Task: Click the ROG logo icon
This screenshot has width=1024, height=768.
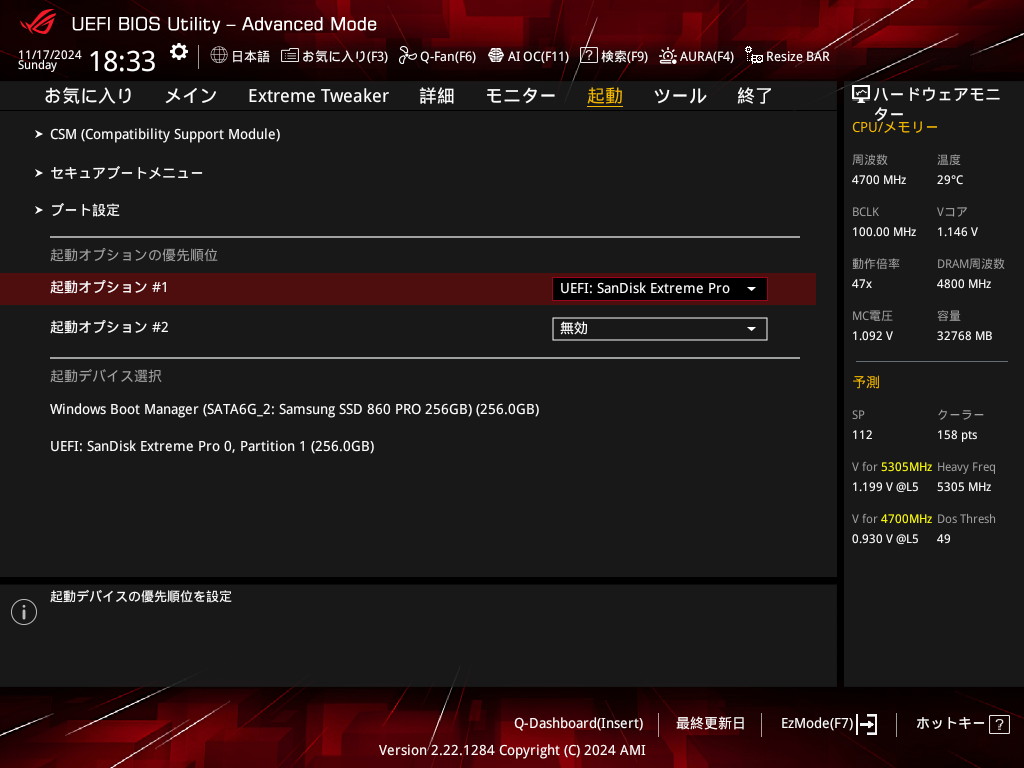Action: 38,23
